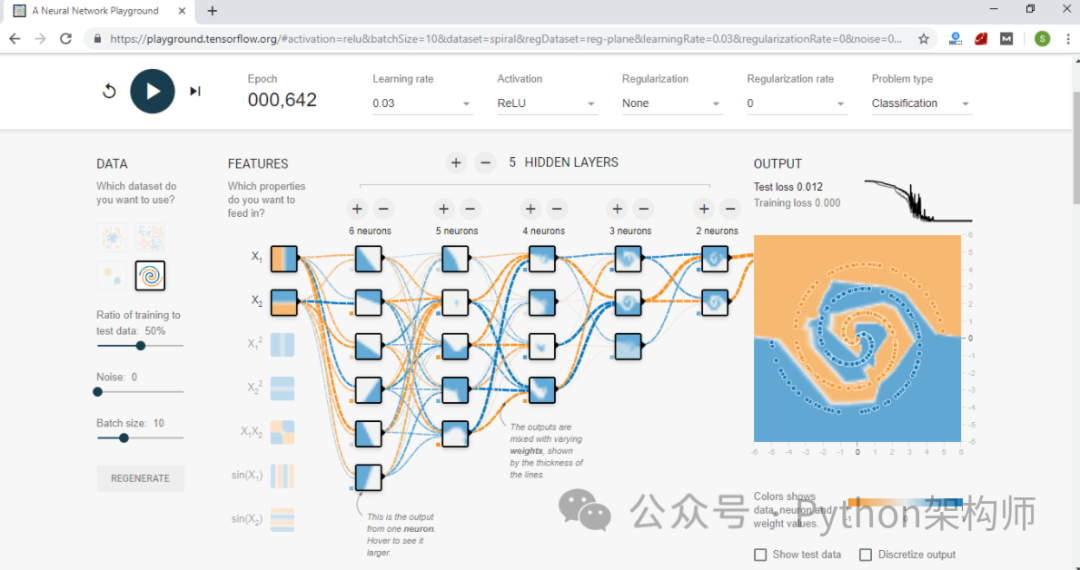Click the top neuron in first hidden layer
This screenshot has height=570, width=1080.
(x=368, y=259)
